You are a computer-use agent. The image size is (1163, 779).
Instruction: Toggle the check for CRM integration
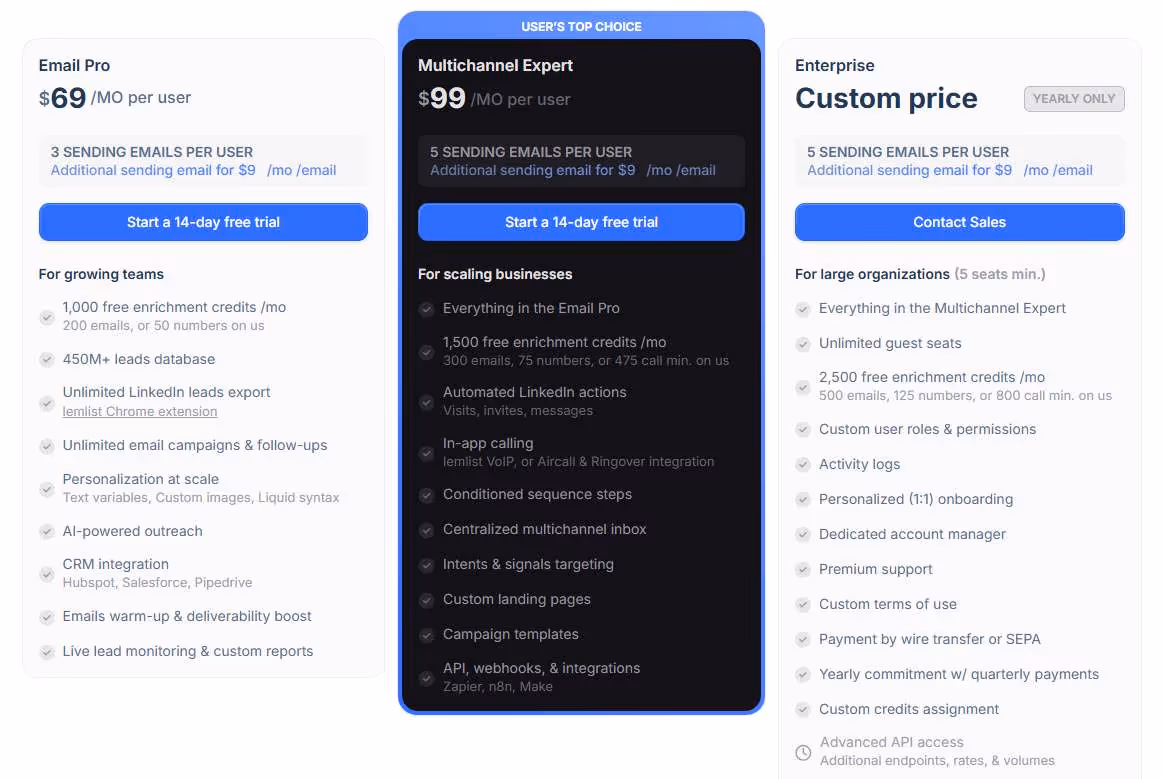click(47, 573)
